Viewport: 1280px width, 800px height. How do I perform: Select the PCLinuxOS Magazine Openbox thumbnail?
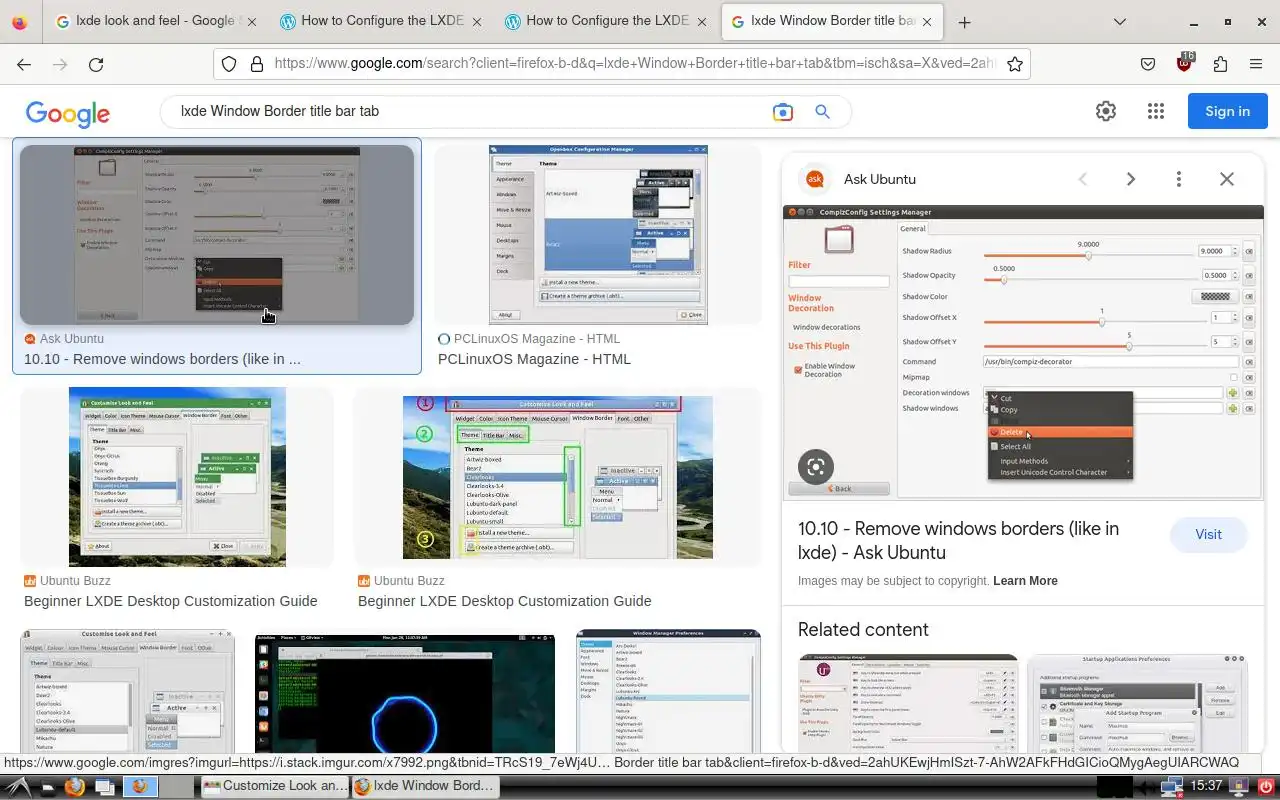point(598,235)
